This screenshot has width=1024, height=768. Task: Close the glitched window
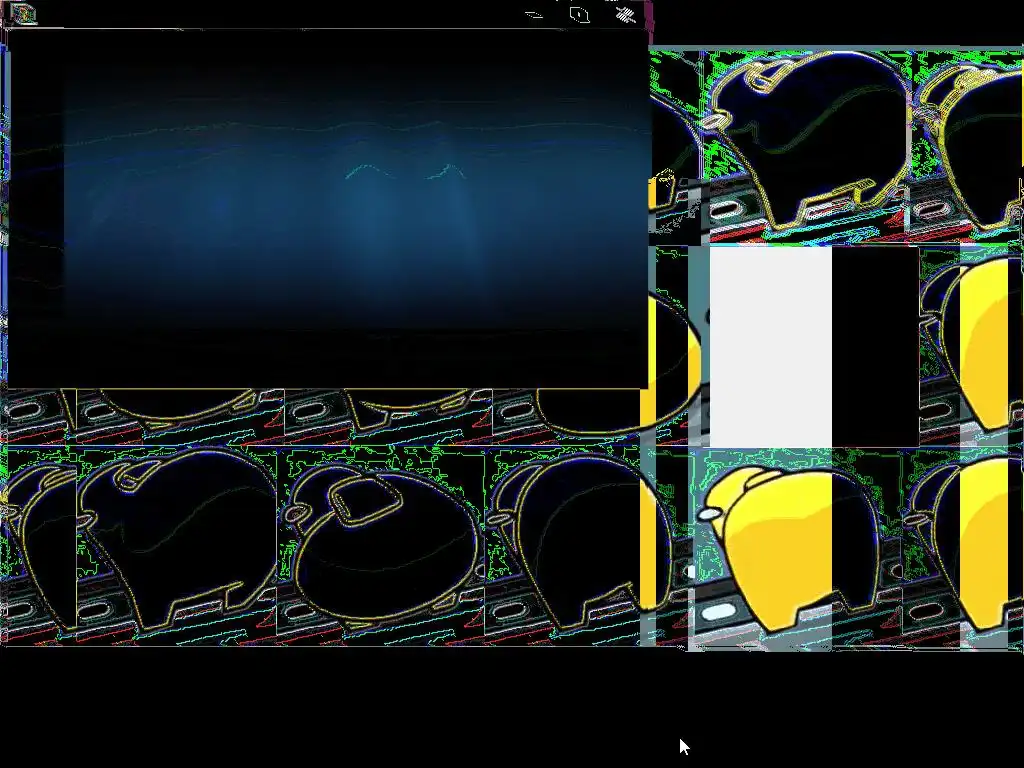[x=626, y=14]
